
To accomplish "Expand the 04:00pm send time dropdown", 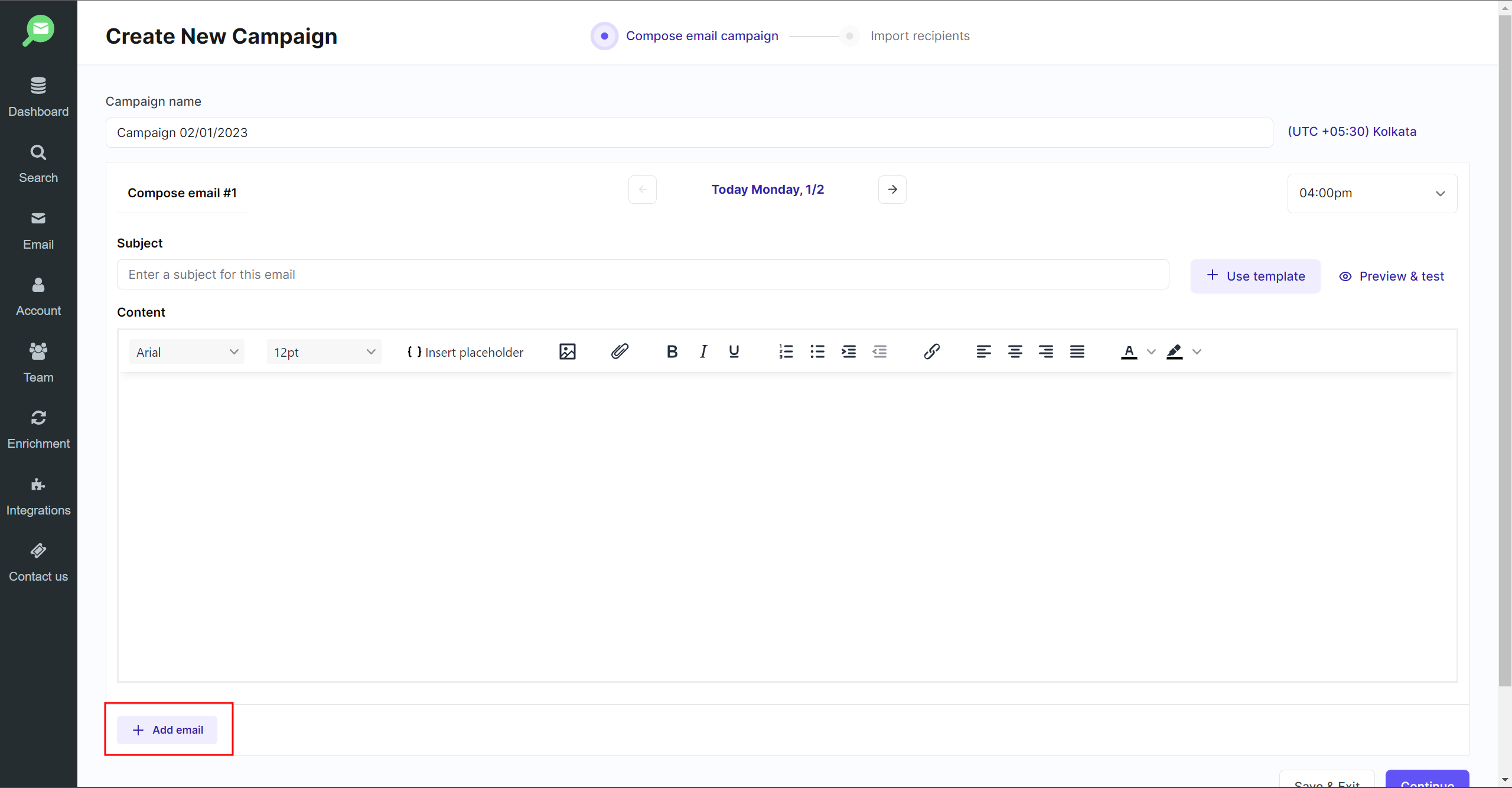I will (1371, 193).
